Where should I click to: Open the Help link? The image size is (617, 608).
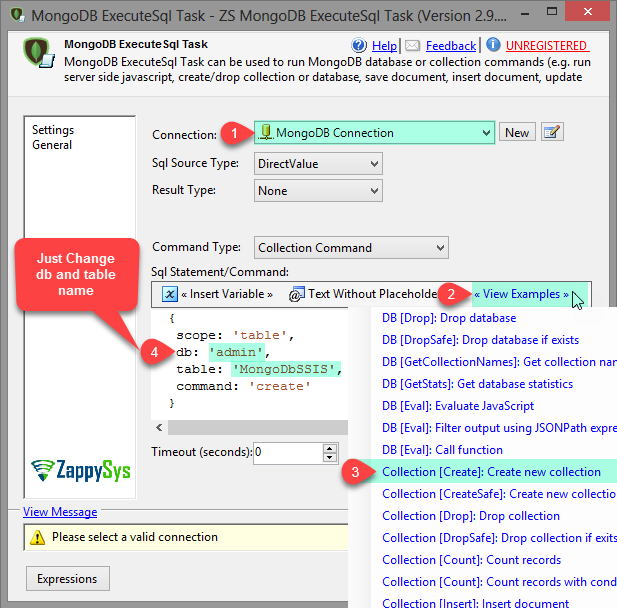coord(384,46)
